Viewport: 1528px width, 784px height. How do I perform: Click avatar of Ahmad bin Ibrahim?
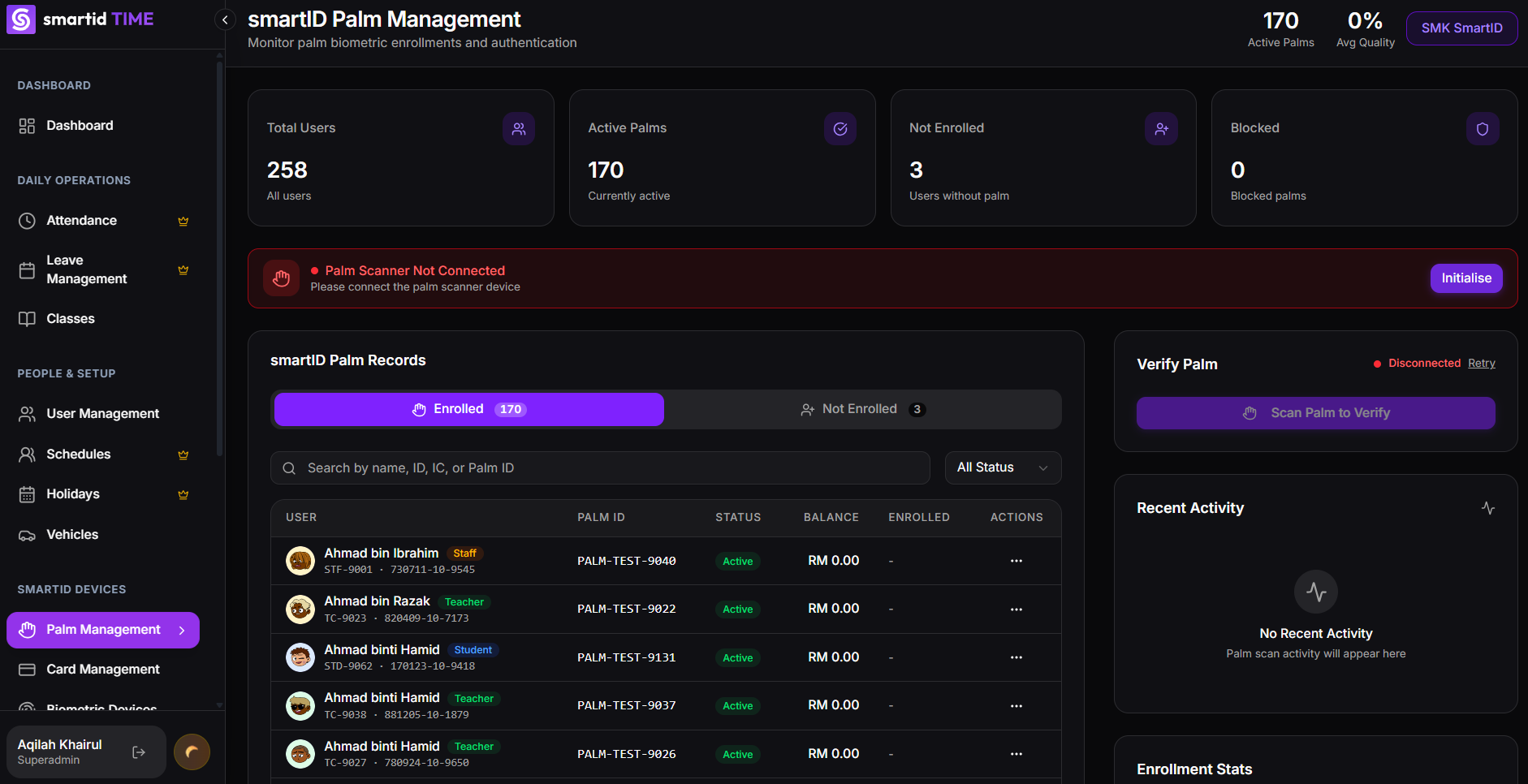[300, 561]
